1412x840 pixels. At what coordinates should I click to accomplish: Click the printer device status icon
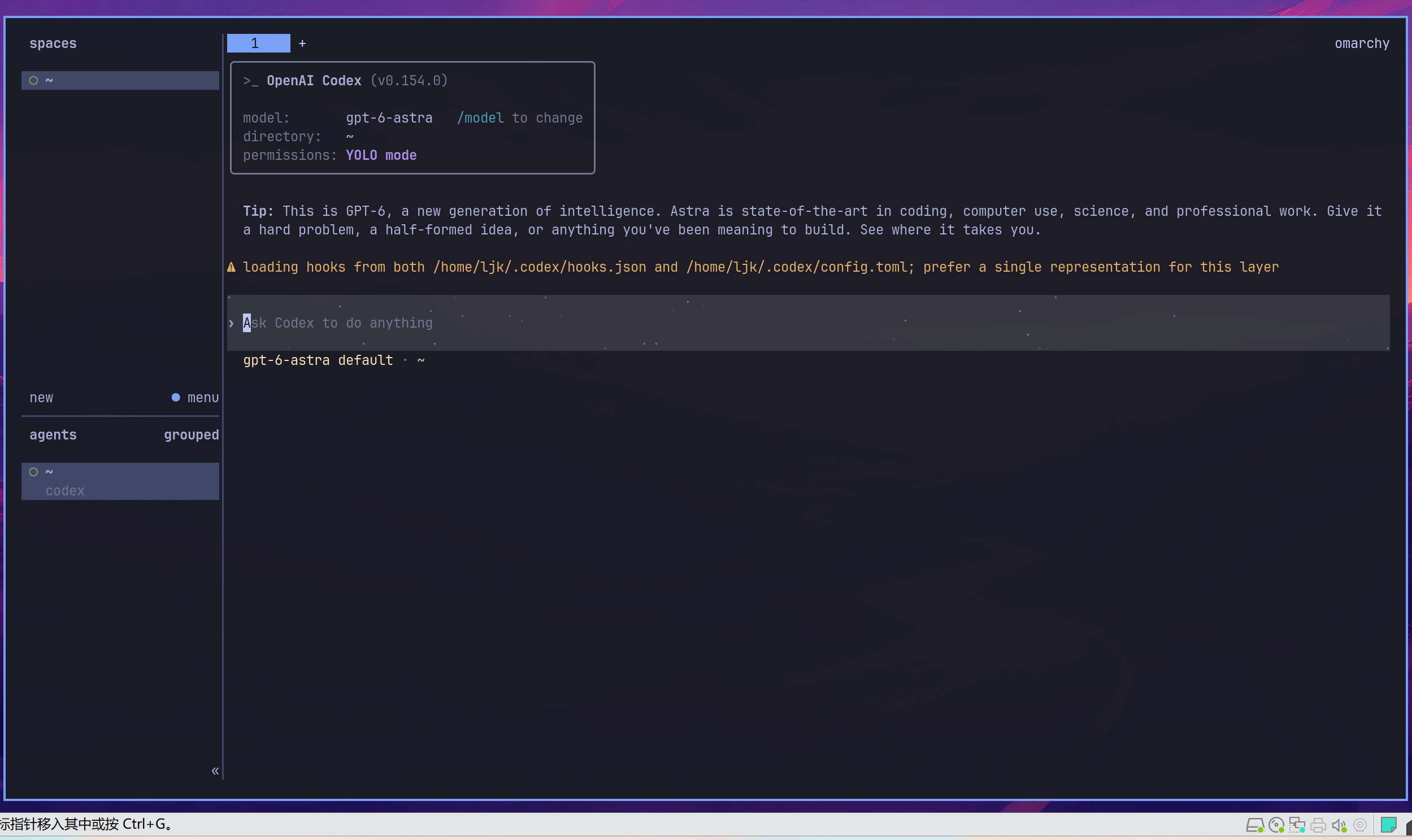(1318, 825)
